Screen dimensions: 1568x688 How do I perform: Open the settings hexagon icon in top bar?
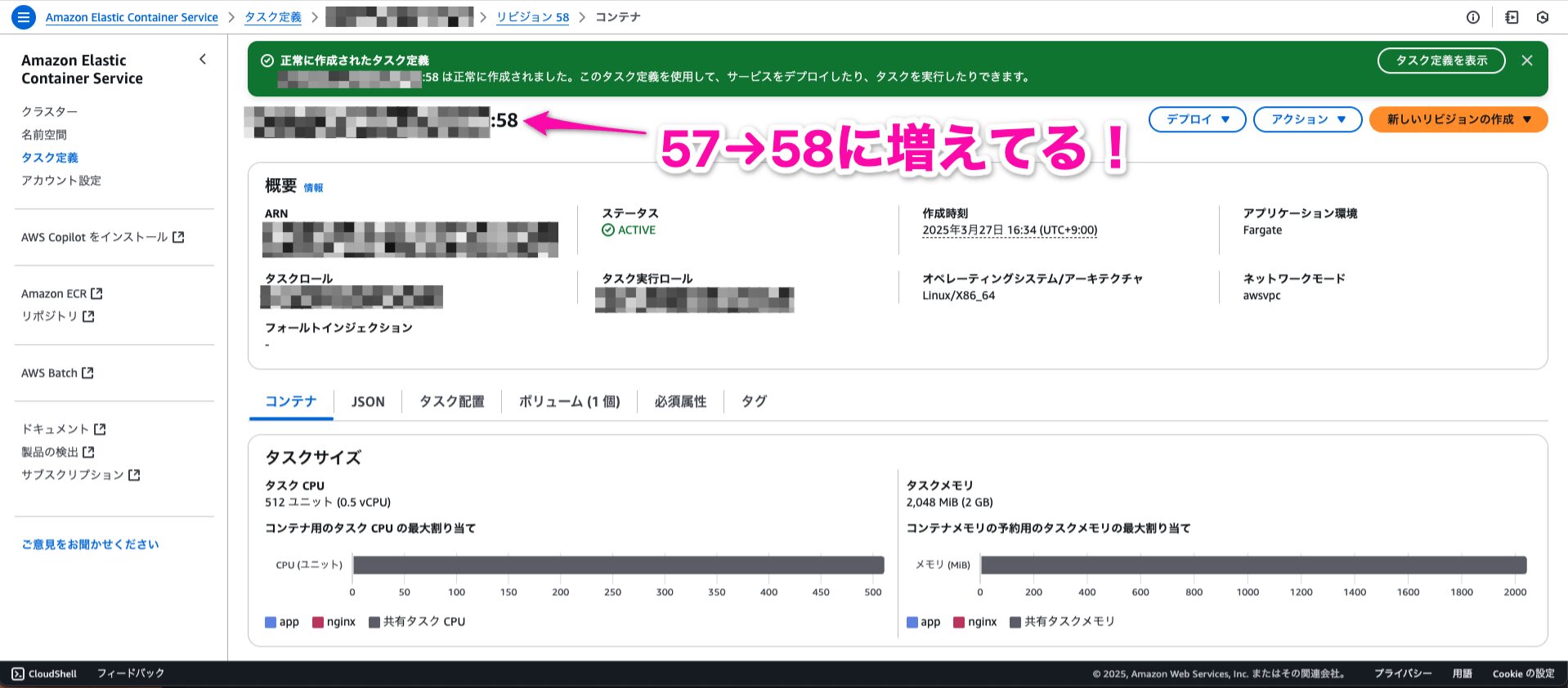point(1543,17)
